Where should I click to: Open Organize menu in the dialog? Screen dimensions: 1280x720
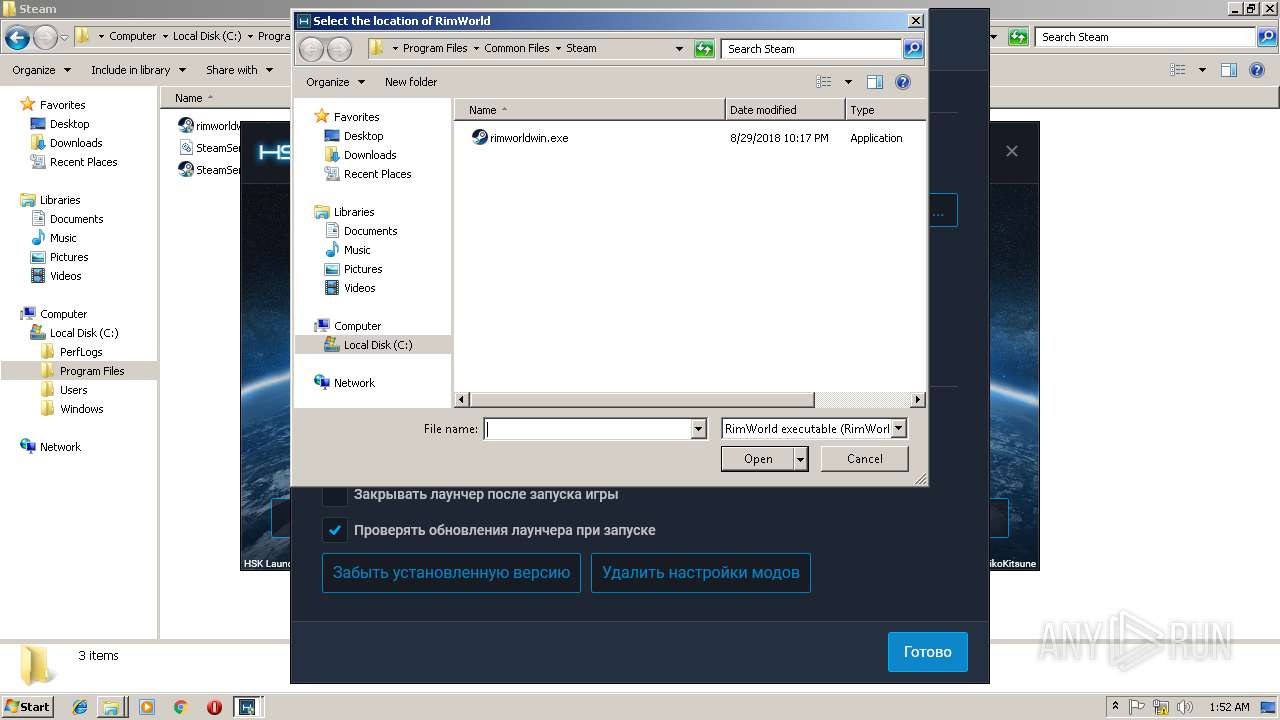[x=335, y=82]
